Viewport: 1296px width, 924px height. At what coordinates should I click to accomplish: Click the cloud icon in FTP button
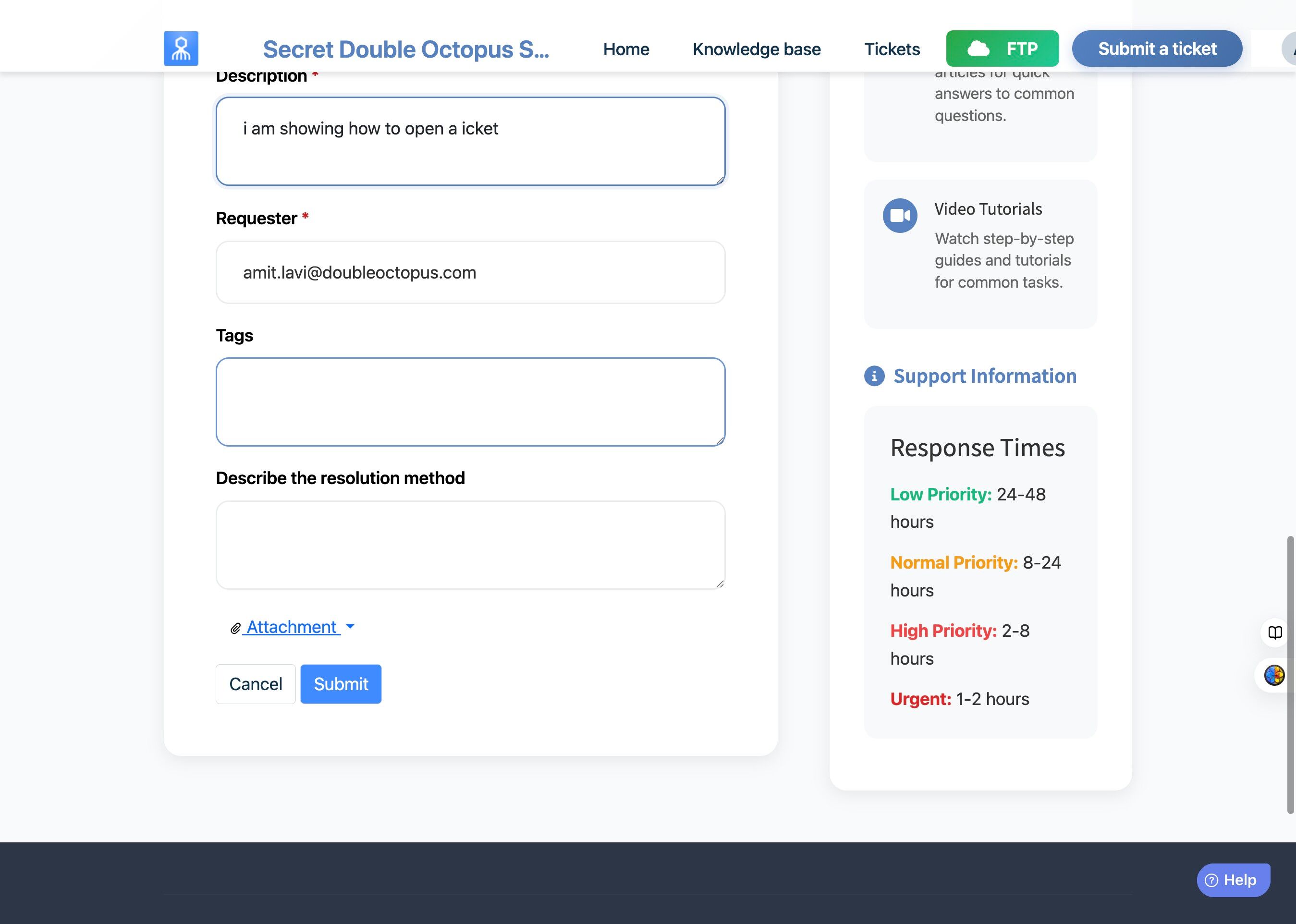pos(978,49)
